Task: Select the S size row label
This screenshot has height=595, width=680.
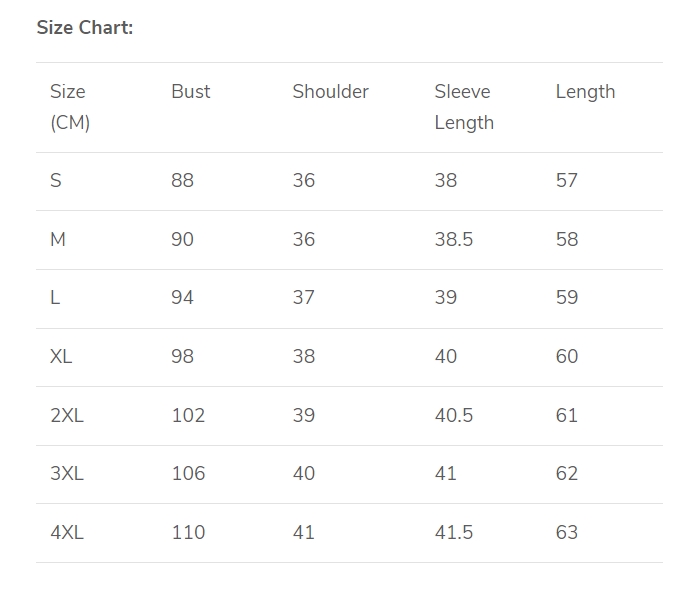Action: click(56, 181)
